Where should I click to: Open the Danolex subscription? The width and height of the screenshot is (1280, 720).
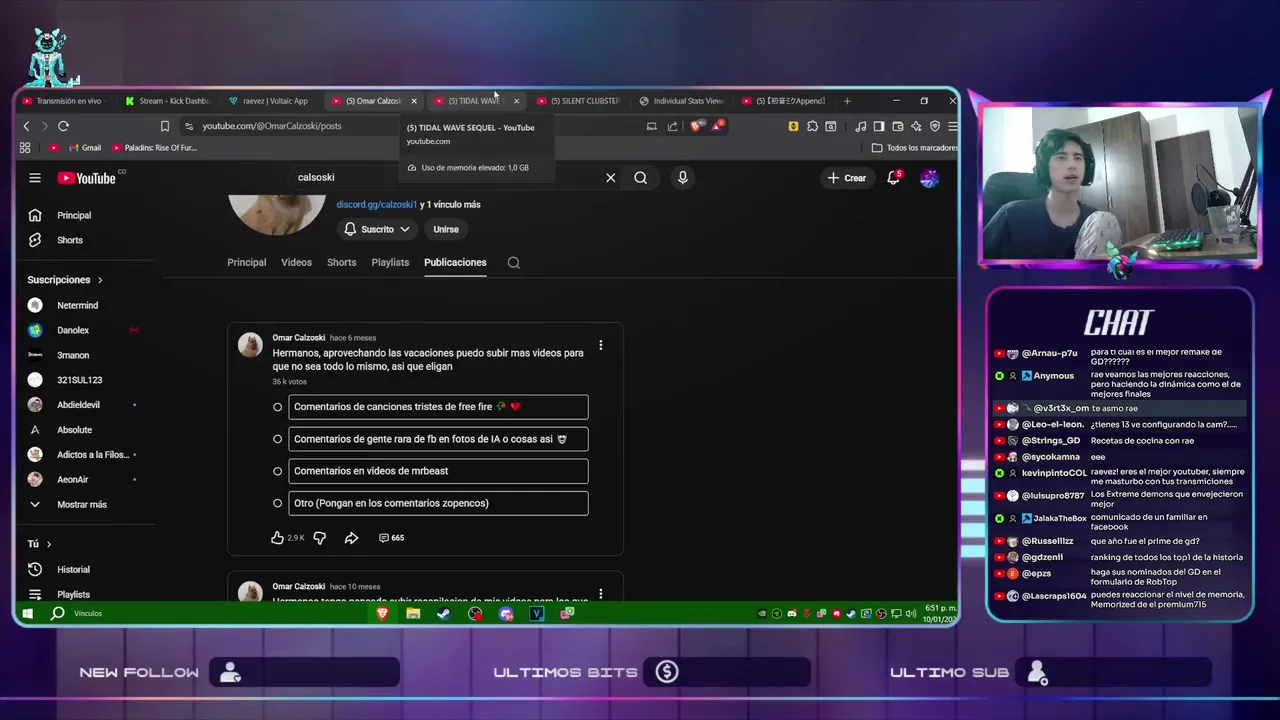point(73,330)
